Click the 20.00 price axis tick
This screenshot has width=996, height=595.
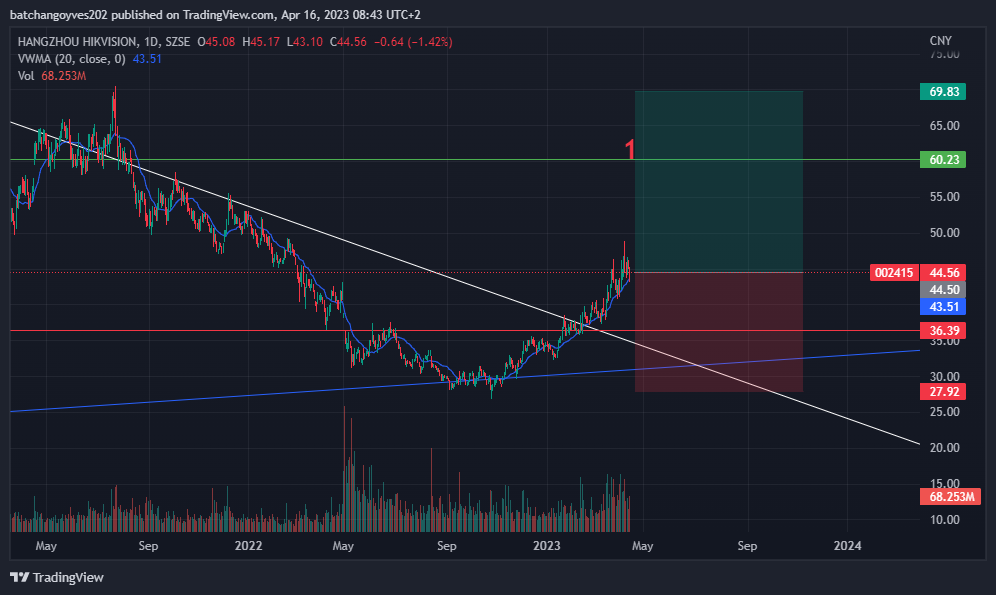pyautogui.click(x=945, y=448)
